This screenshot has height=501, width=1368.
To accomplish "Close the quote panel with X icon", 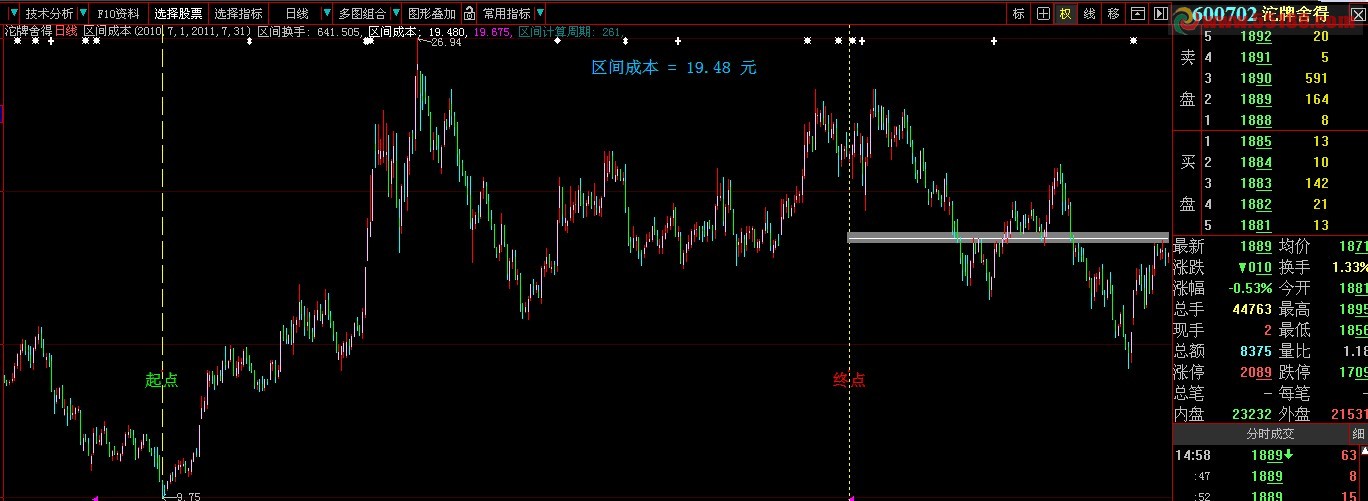I will pos(1359,14).
